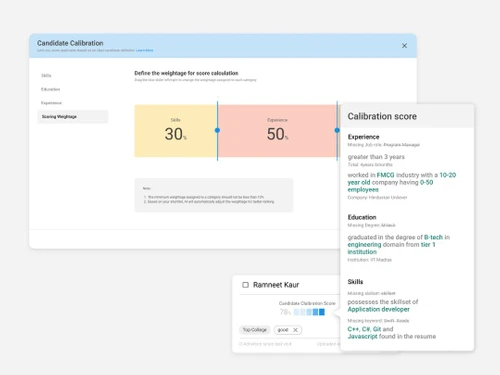The width and height of the screenshot is (500, 375).
Task: Select the Experience sidebar item
Action: (51, 103)
